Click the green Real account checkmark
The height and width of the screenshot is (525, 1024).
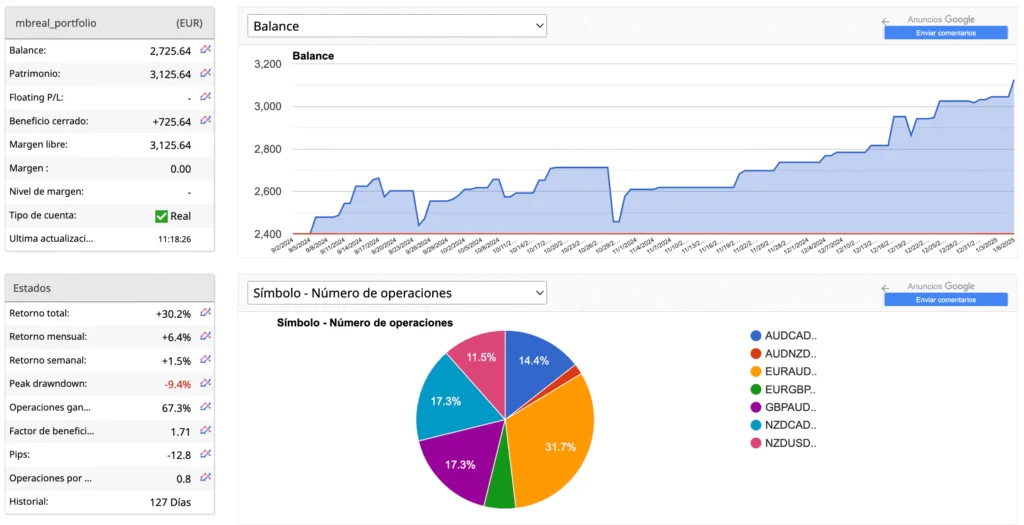[x=161, y=216]
